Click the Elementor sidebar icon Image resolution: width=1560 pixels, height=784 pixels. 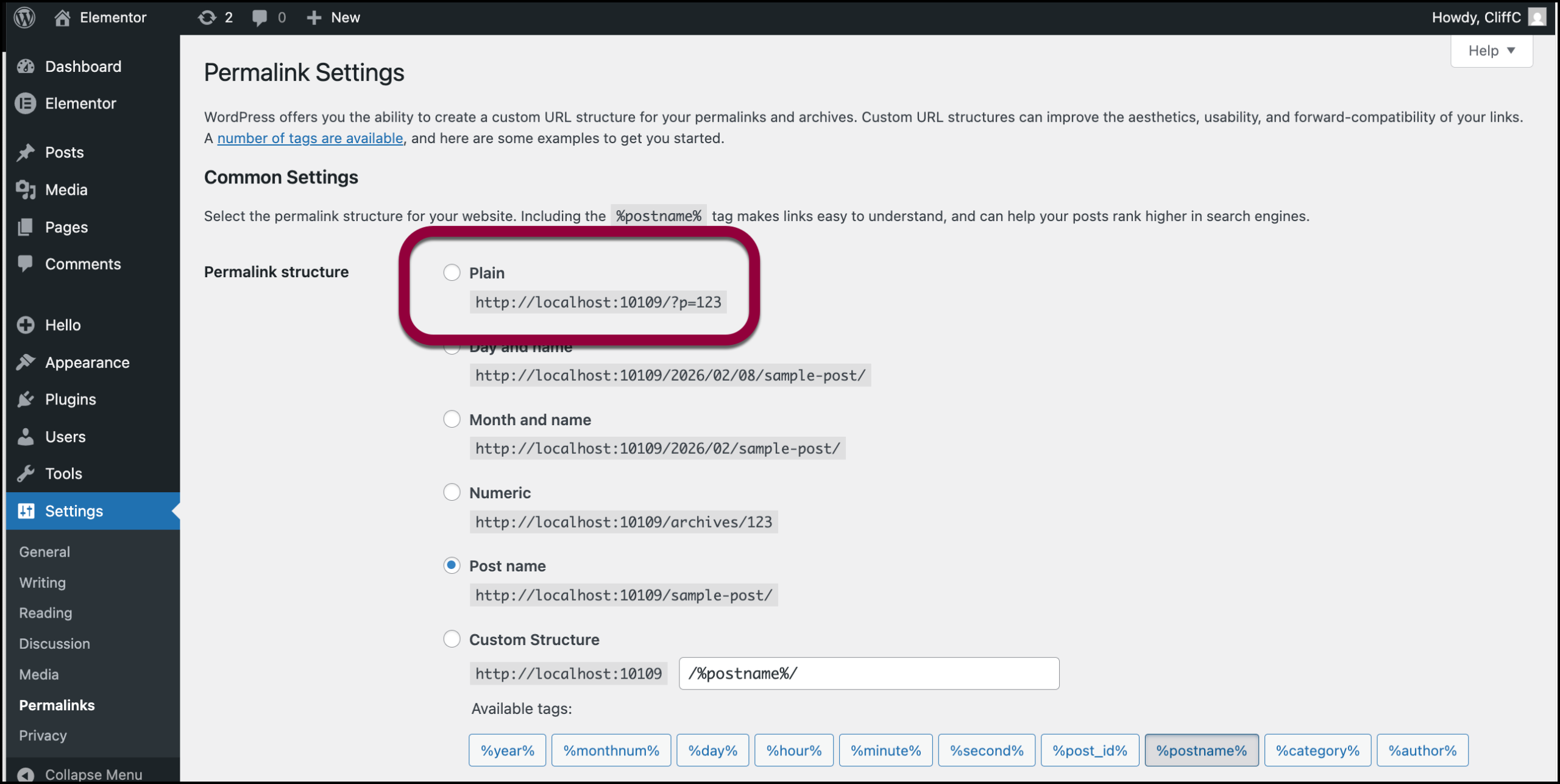point(26,104)
